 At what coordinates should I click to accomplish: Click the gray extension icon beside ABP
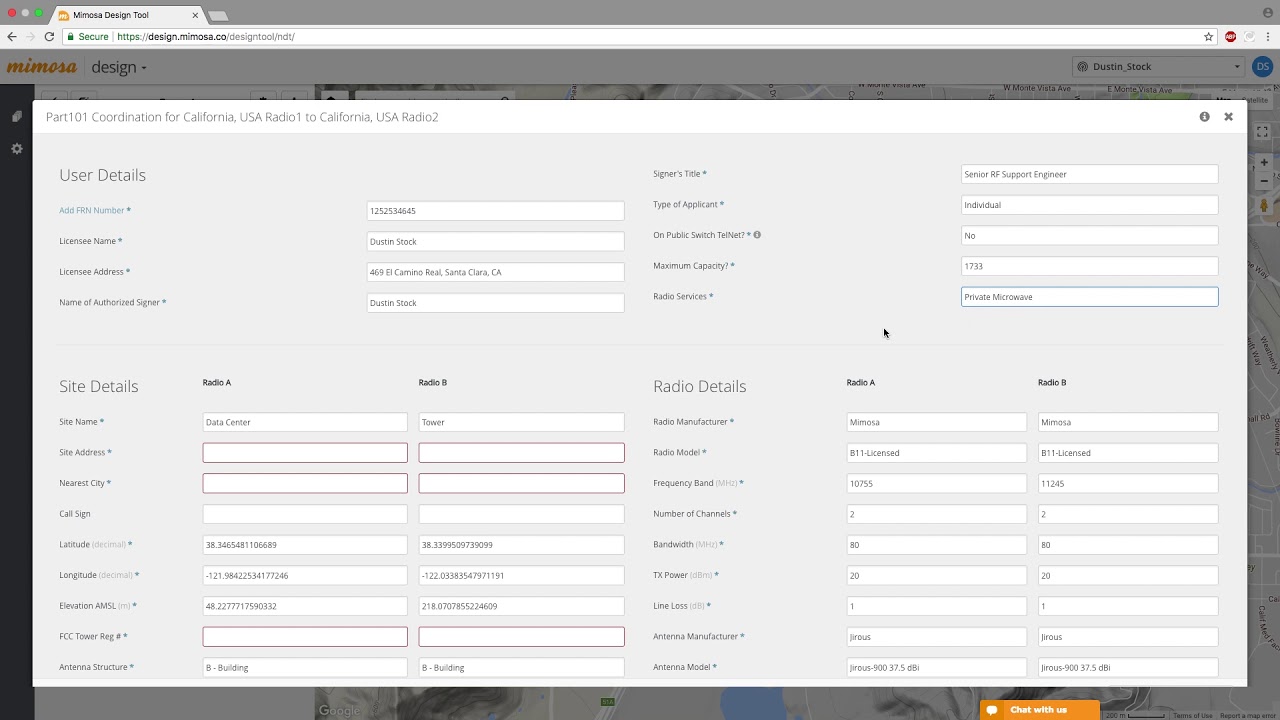(1250, 37)
